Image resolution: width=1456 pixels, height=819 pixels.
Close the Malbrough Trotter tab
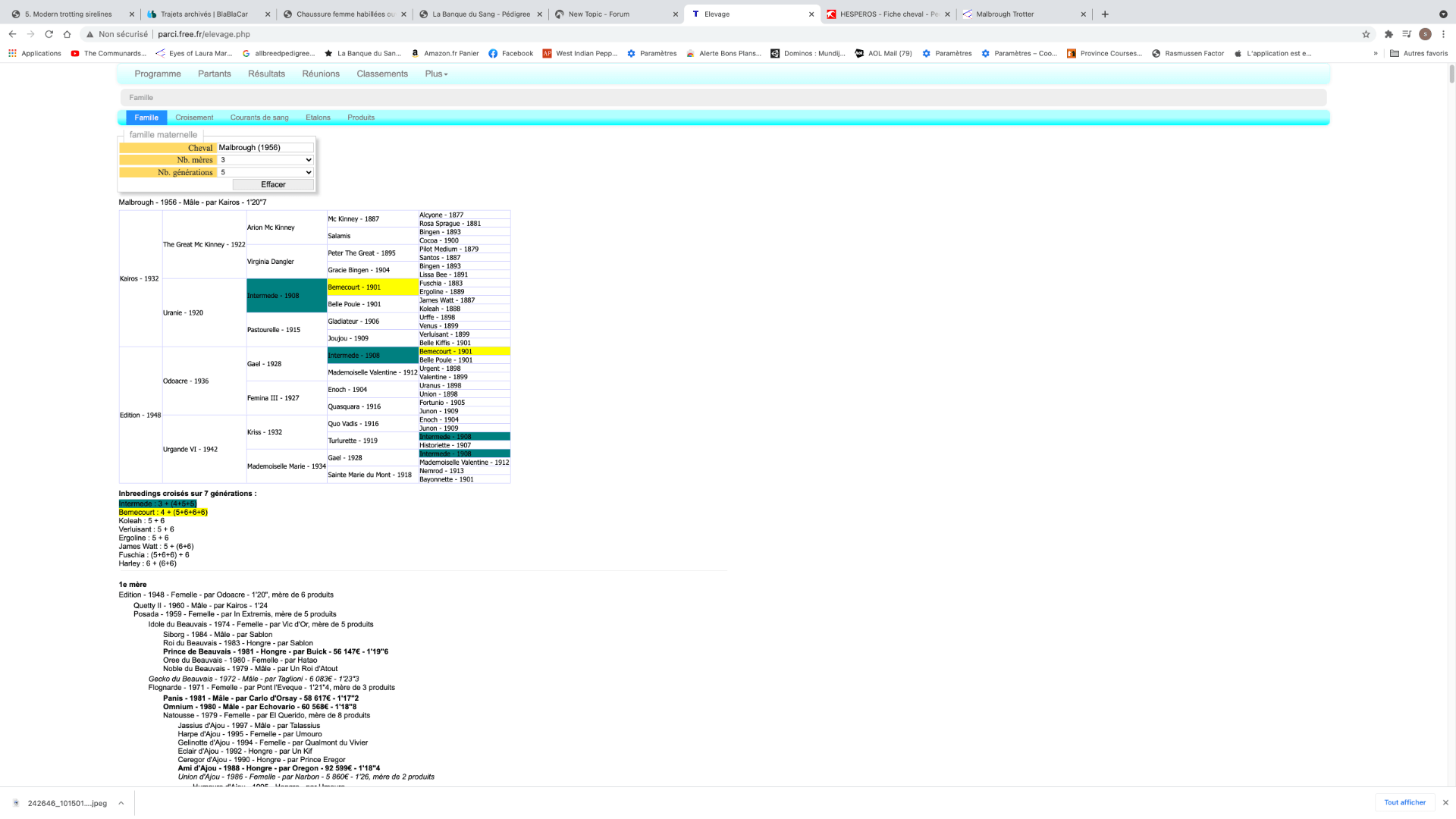coord(1083,14)
